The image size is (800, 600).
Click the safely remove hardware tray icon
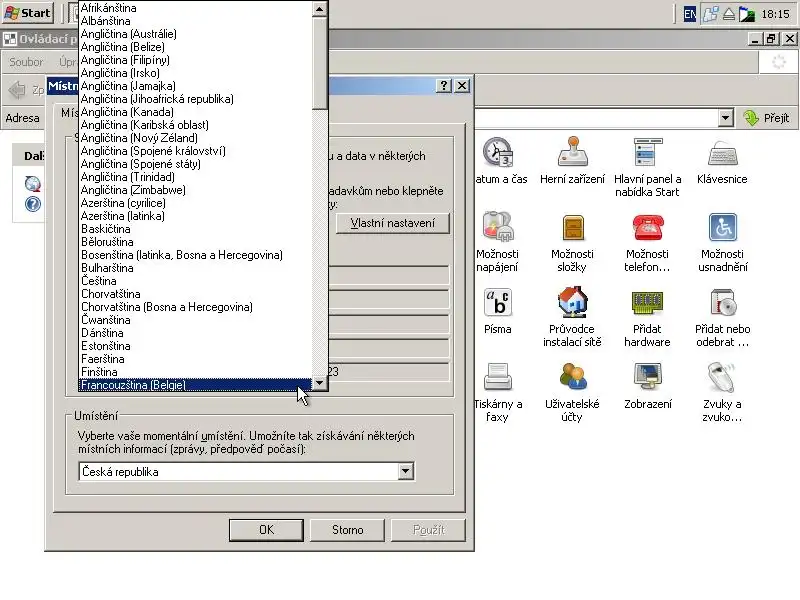coord(729,14)
